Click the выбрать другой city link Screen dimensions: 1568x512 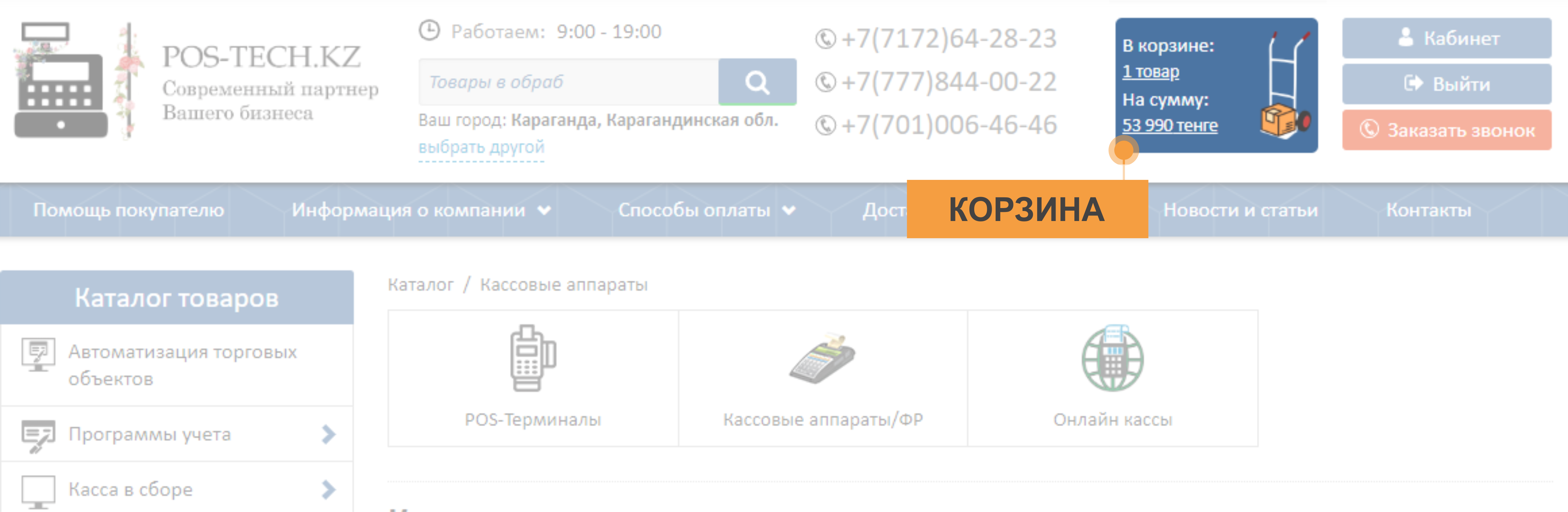click(x=481, y=147)
